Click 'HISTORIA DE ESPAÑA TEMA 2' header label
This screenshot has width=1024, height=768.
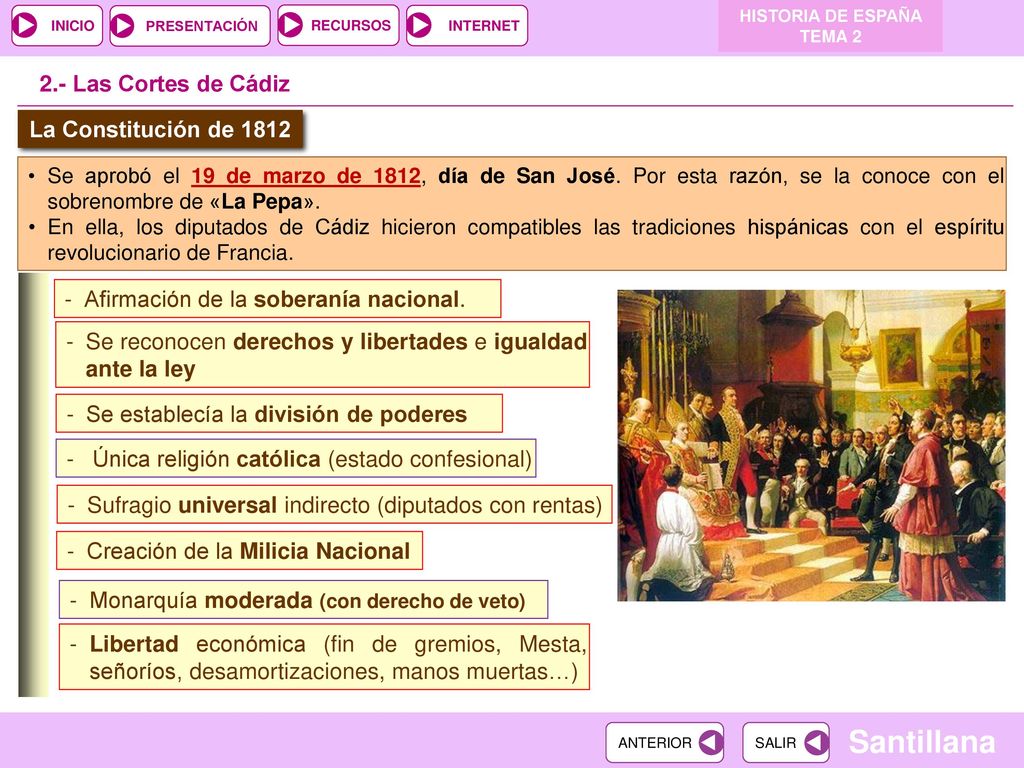click(830, 26)
